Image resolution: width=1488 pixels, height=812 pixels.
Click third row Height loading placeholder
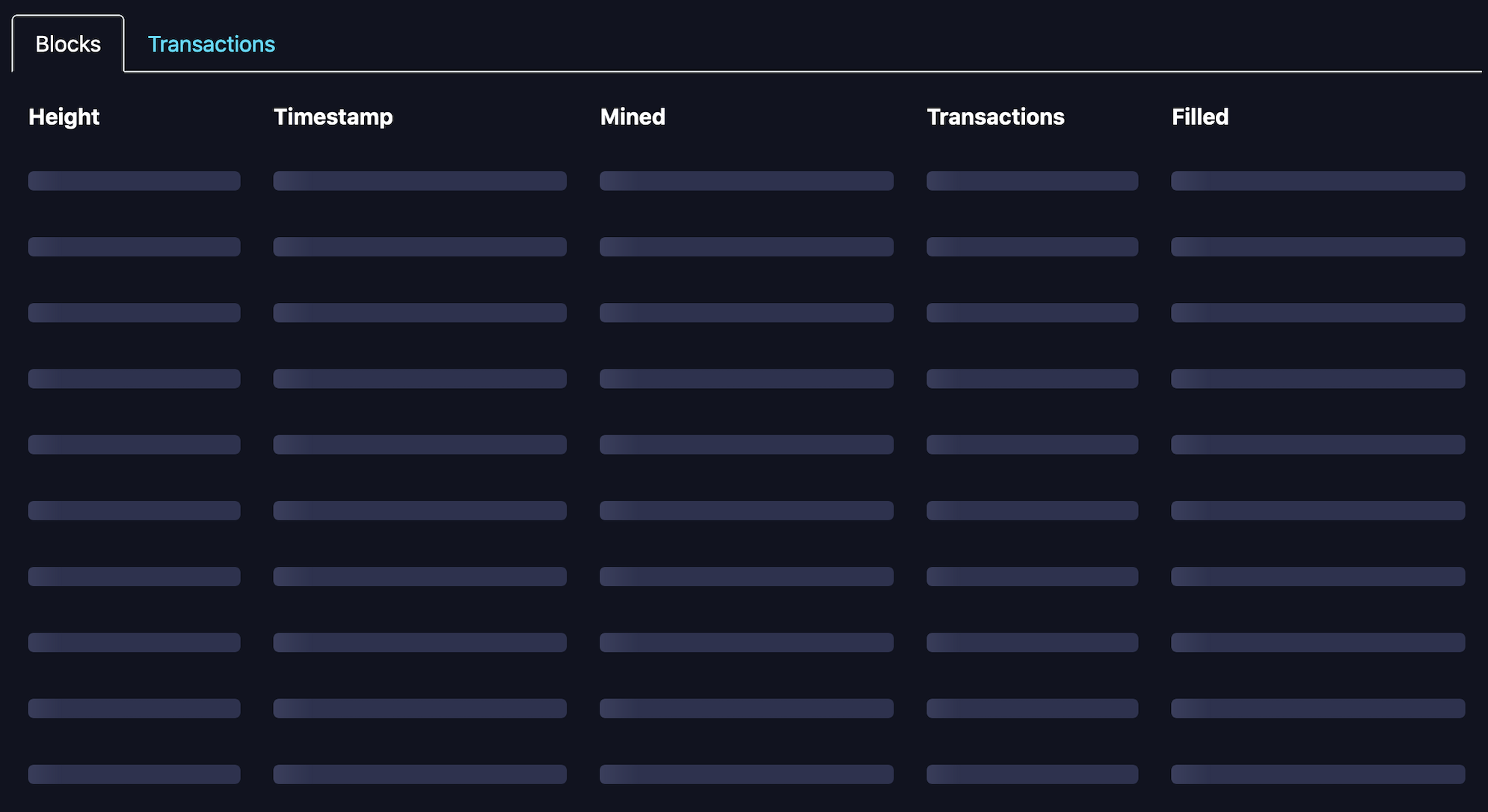[x=134, y=313]
